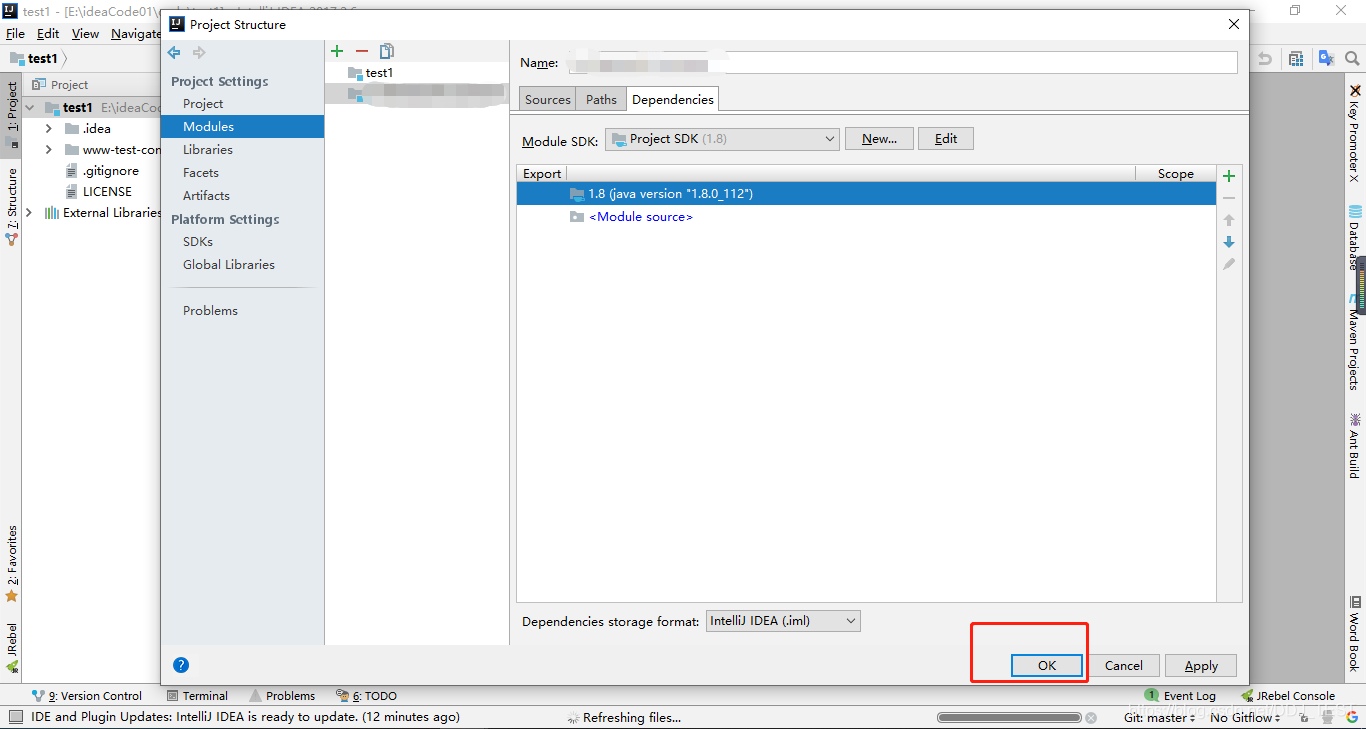This screenshot has width=1366, height=729.
Task: Click the New... SDK button
Action: (879, 139)
